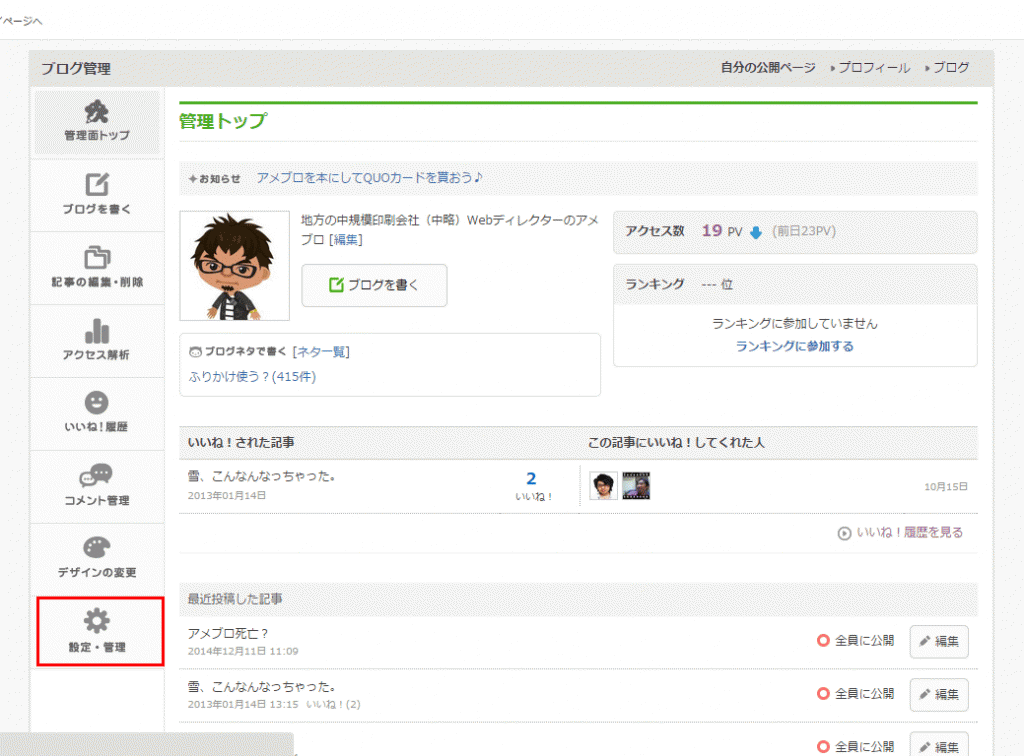Open デザインの変更 palette icon
The height and width of the screenshot is (756, 1024).
coord(97,549)
